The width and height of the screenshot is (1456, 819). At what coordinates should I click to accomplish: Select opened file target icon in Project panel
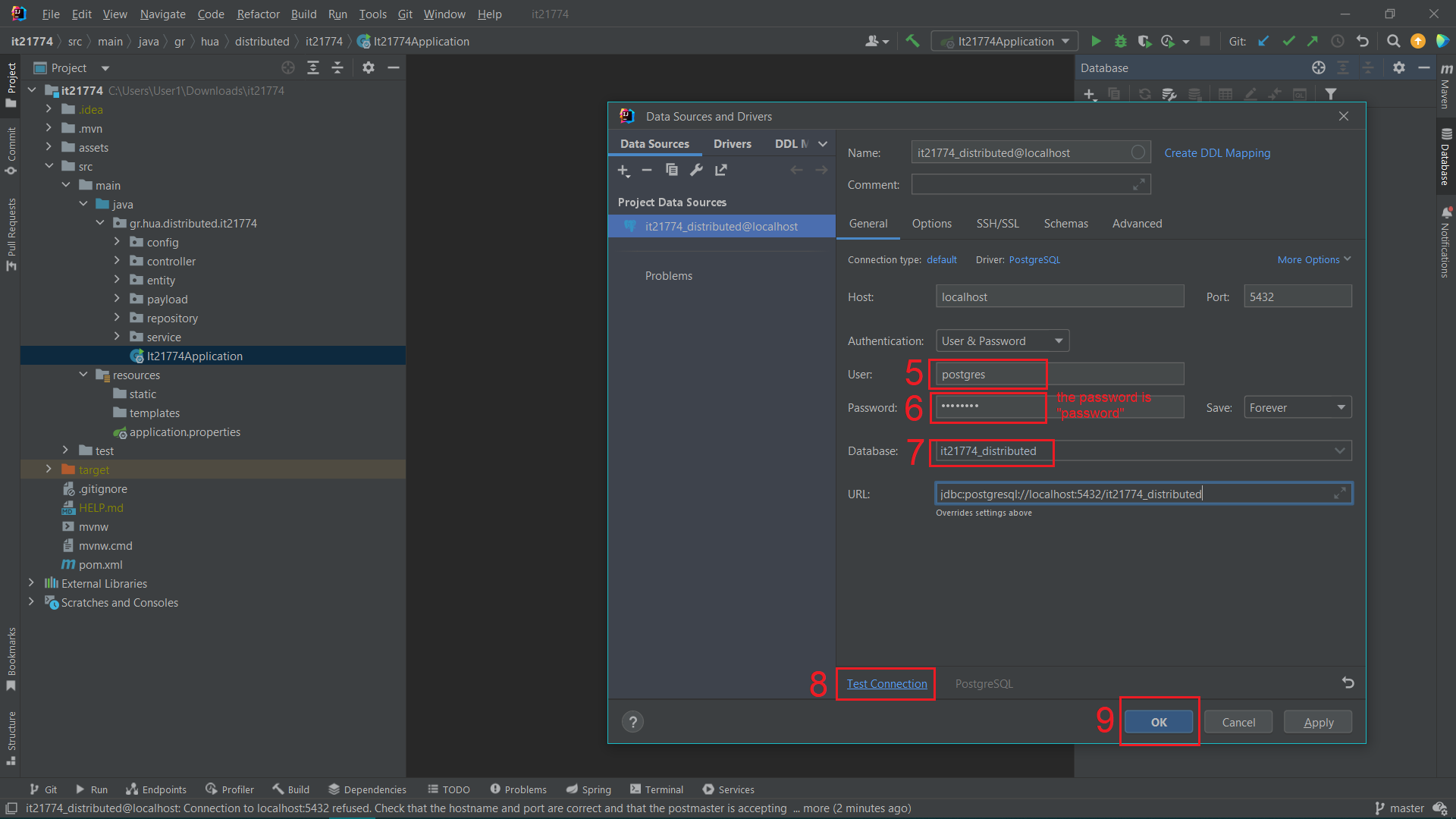(288, 67)
